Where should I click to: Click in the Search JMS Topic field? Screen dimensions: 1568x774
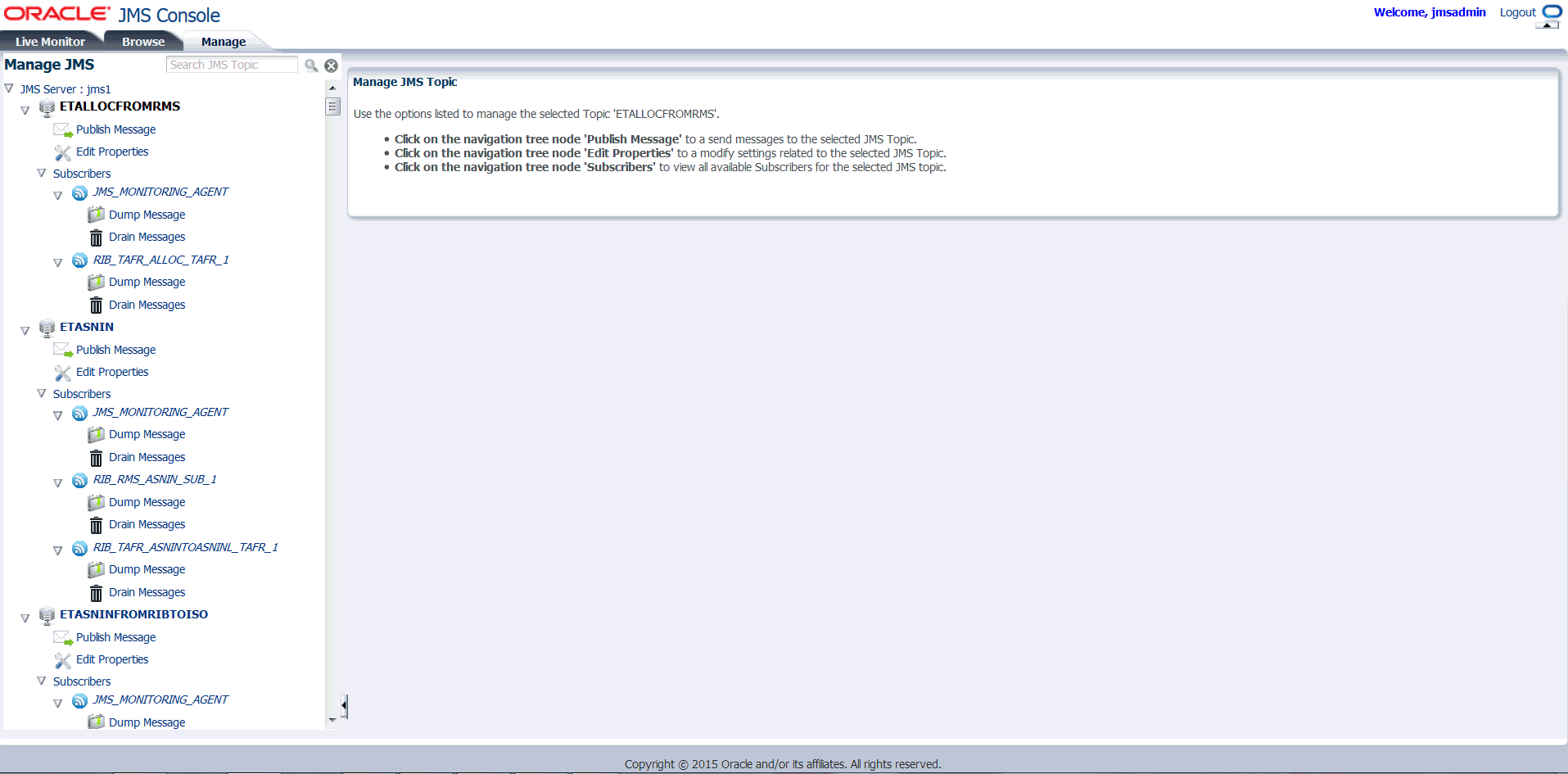tap(233, 65)
